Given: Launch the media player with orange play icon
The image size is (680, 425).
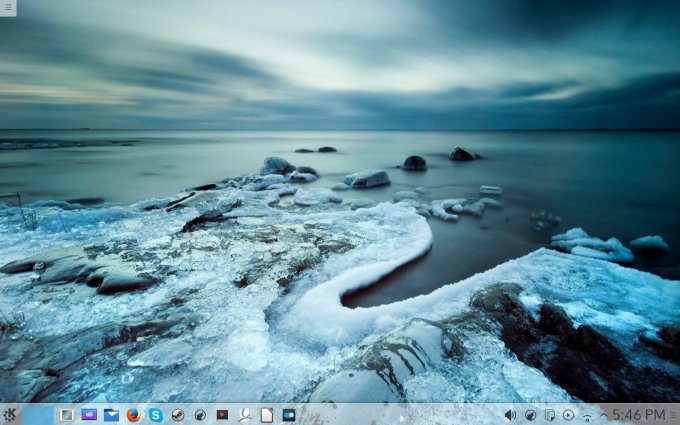Looking at the screenshot, I should tap(222, 414).
